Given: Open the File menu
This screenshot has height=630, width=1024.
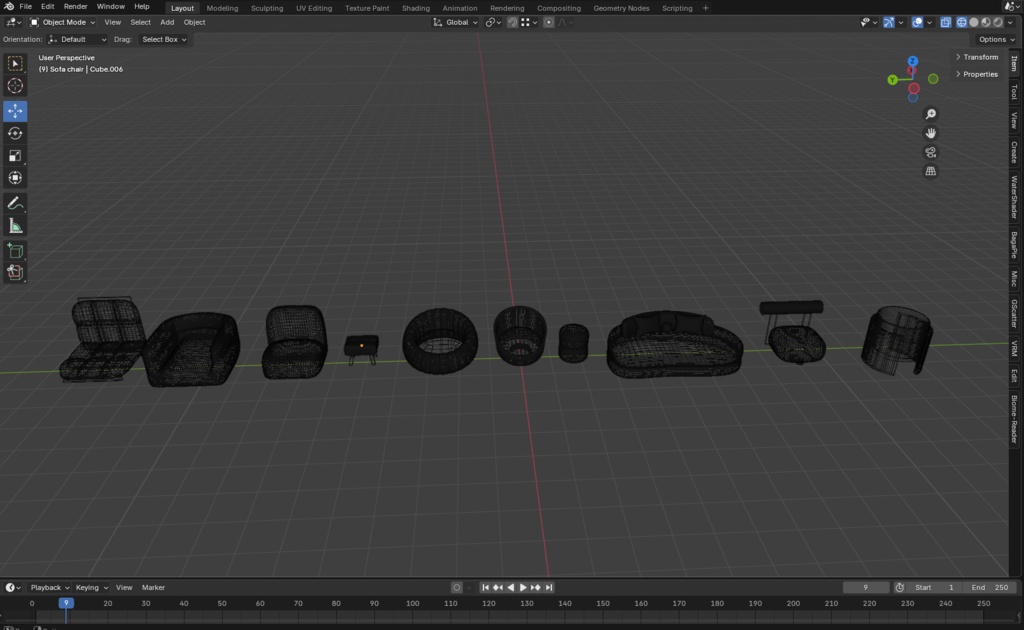Looking at the screenshot, I should 25,7.
